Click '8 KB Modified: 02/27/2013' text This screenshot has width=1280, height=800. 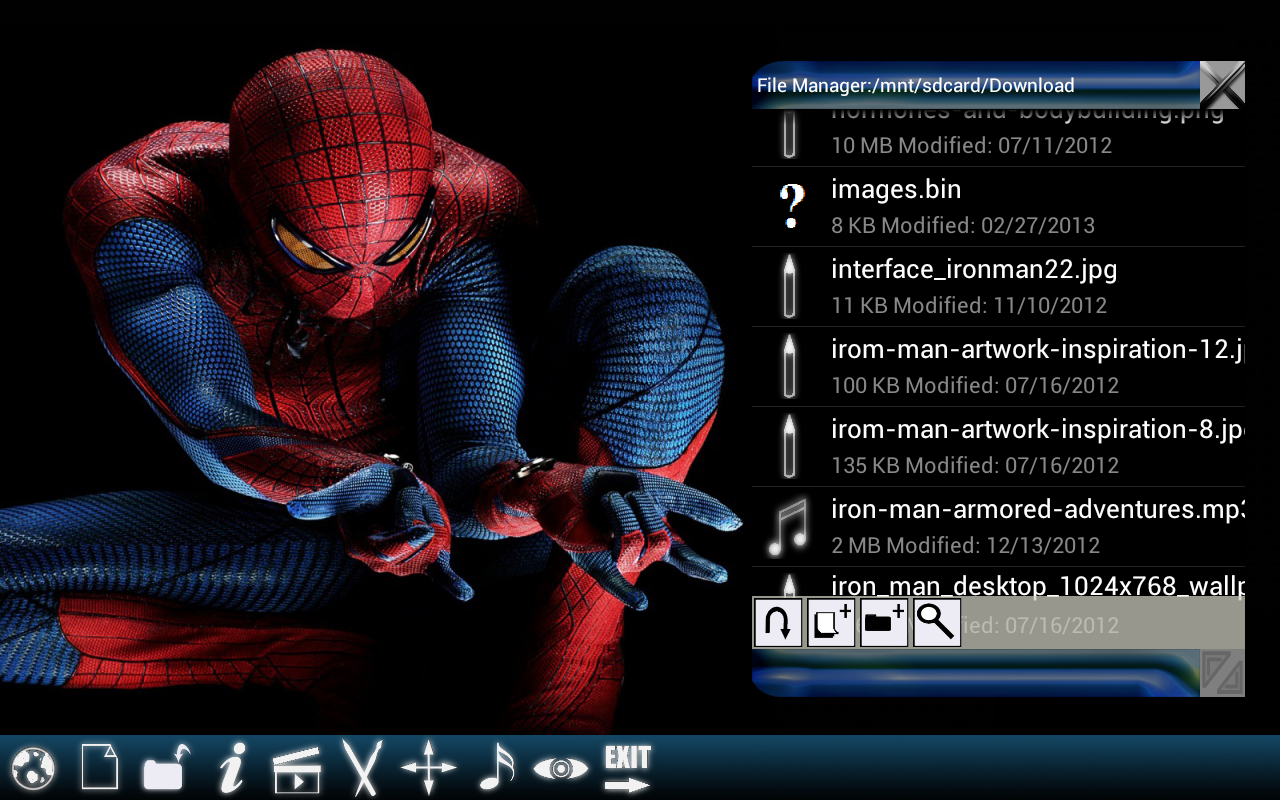click(963, 225)
